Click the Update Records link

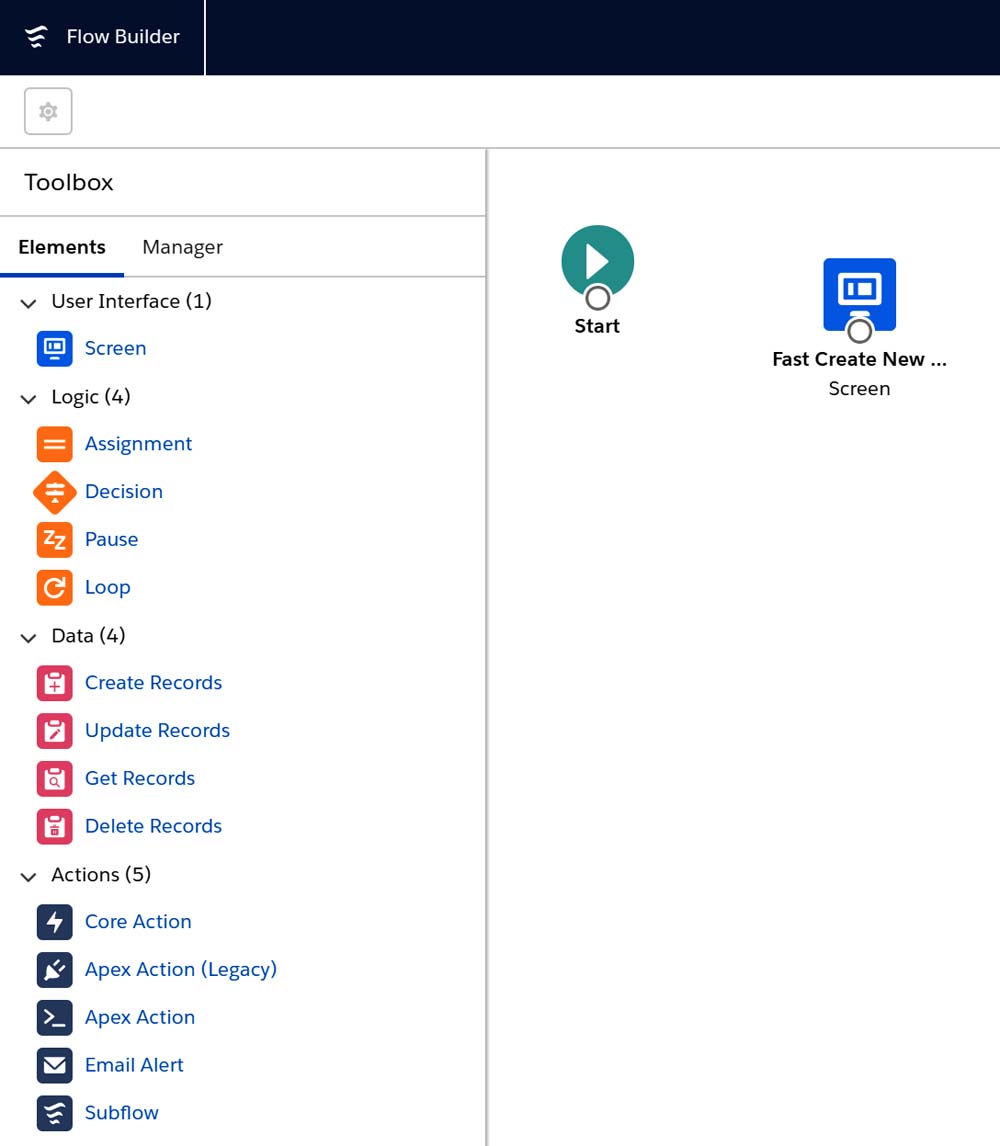157,731
